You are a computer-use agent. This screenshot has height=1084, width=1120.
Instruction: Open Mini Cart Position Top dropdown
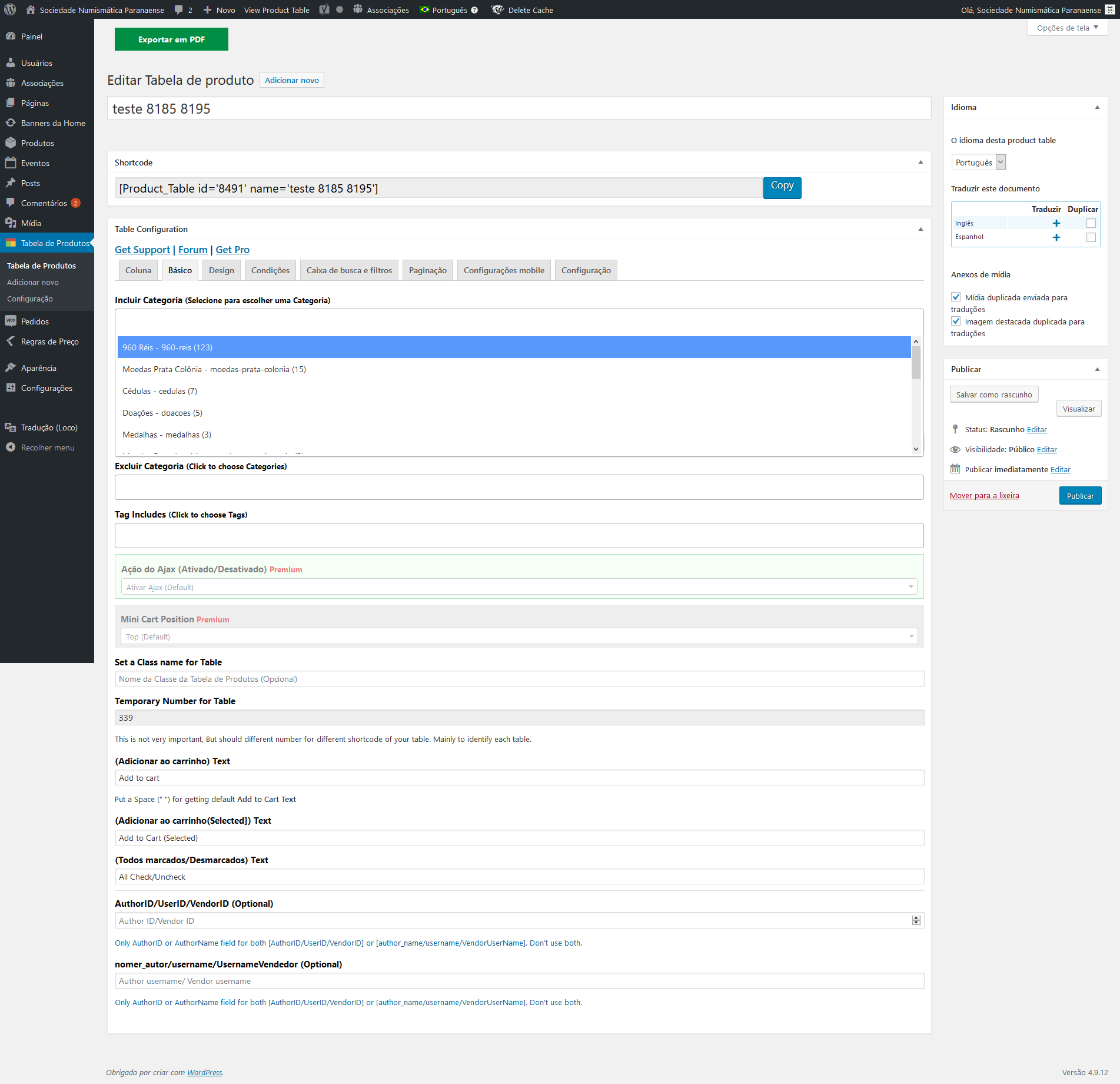click(519, 637)
